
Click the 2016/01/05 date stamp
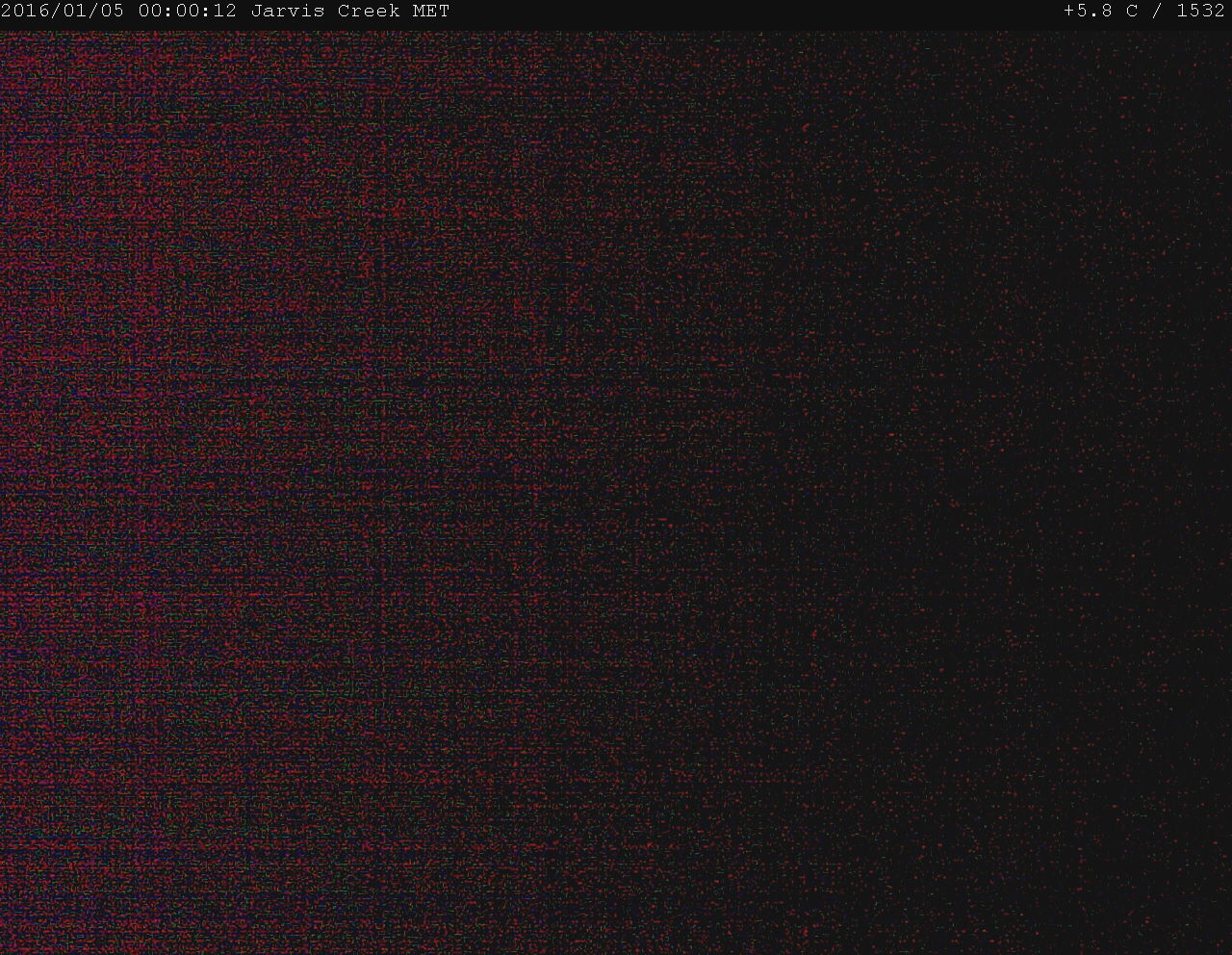(63, 12)
